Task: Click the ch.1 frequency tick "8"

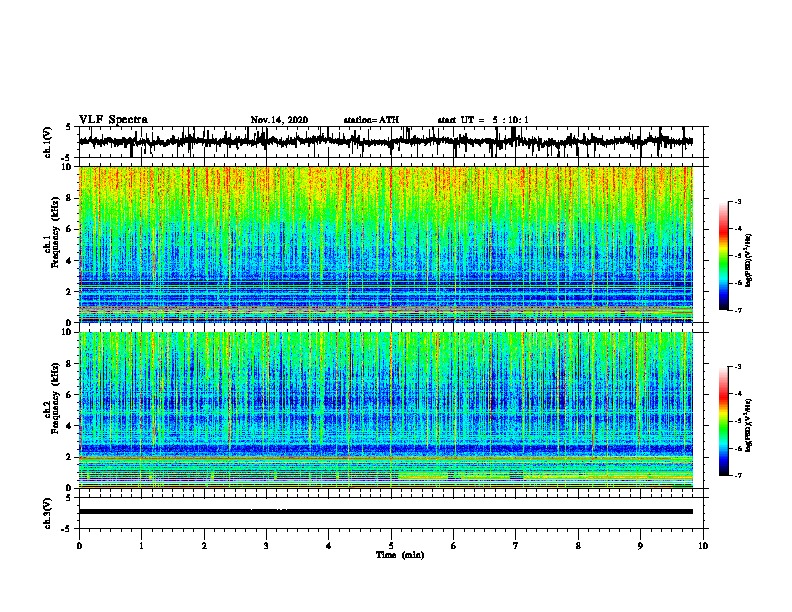Action: pyautogui.click(x=69, y=198)
